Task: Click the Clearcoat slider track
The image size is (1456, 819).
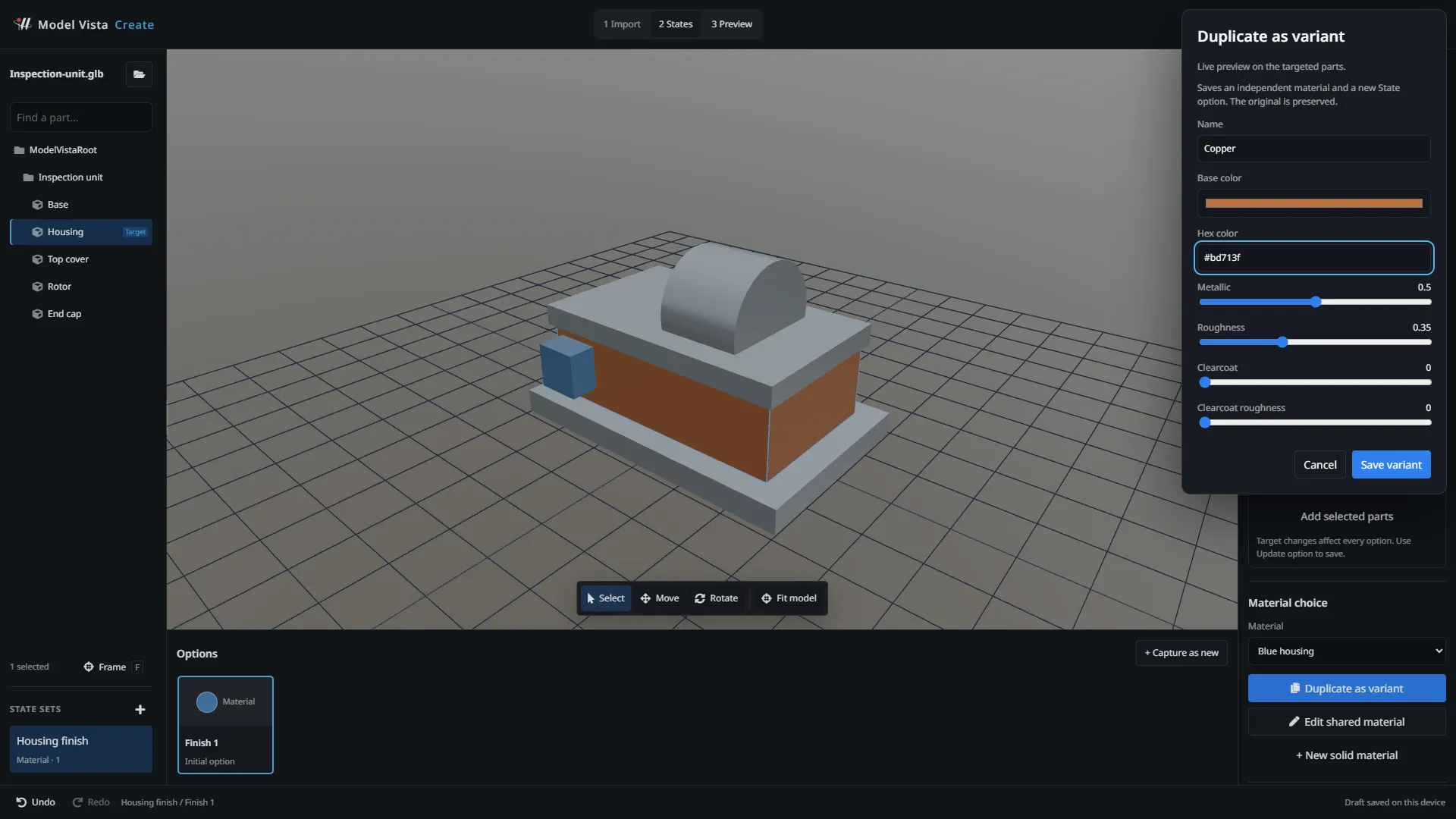Action: [1315, 382]
